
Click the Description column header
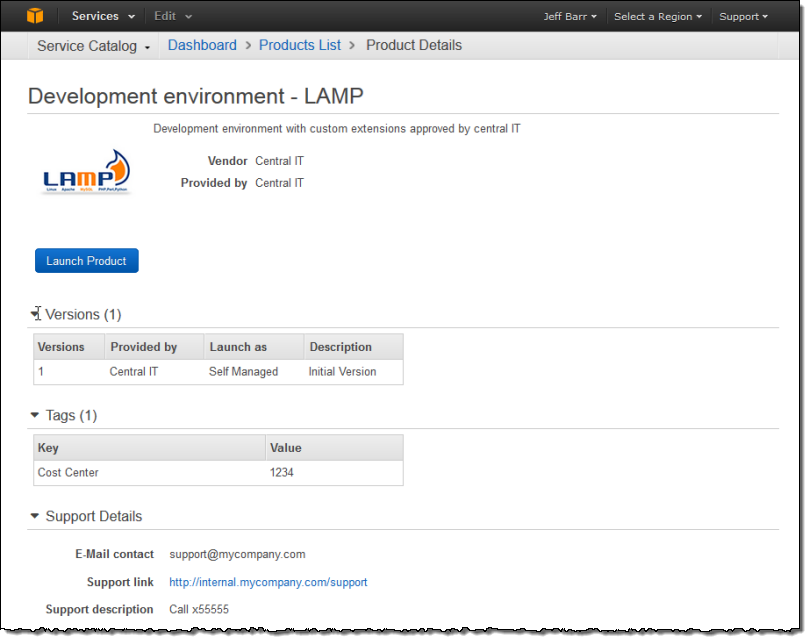coord(340,347)
